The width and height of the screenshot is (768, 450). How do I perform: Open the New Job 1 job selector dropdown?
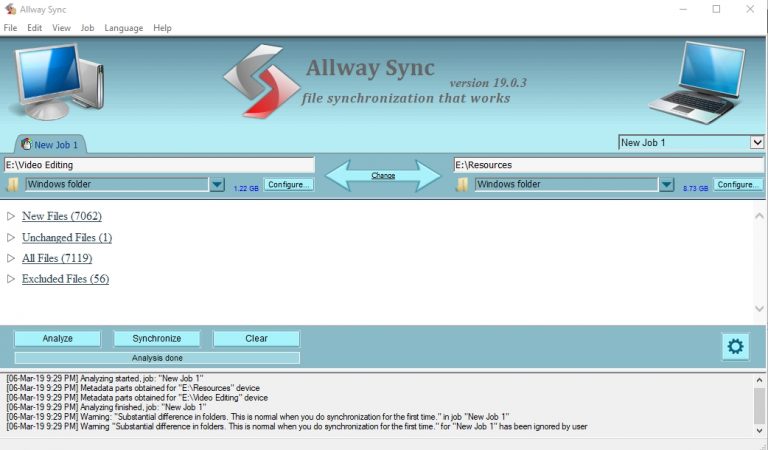(x=756, y=143)
